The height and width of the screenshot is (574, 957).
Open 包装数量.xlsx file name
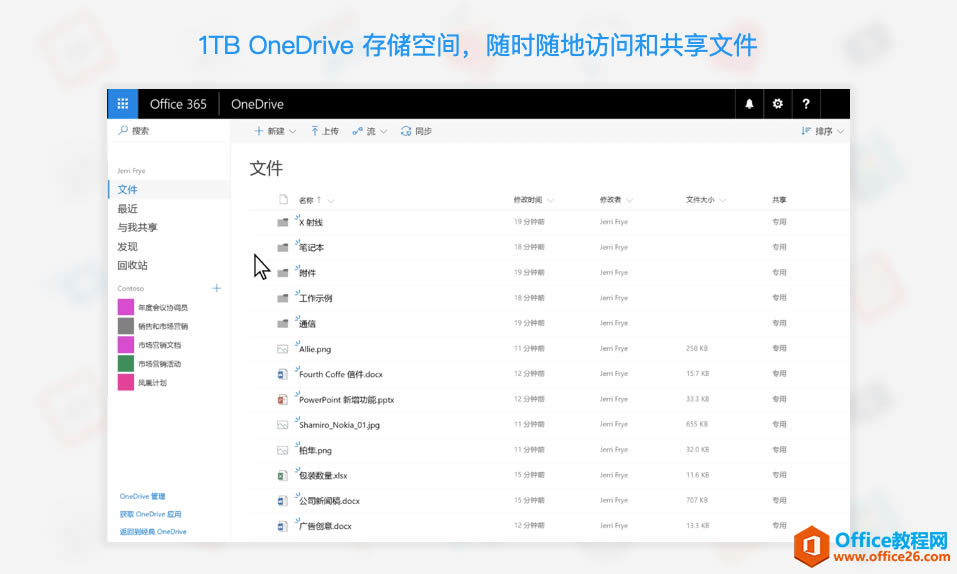[323, 476]
